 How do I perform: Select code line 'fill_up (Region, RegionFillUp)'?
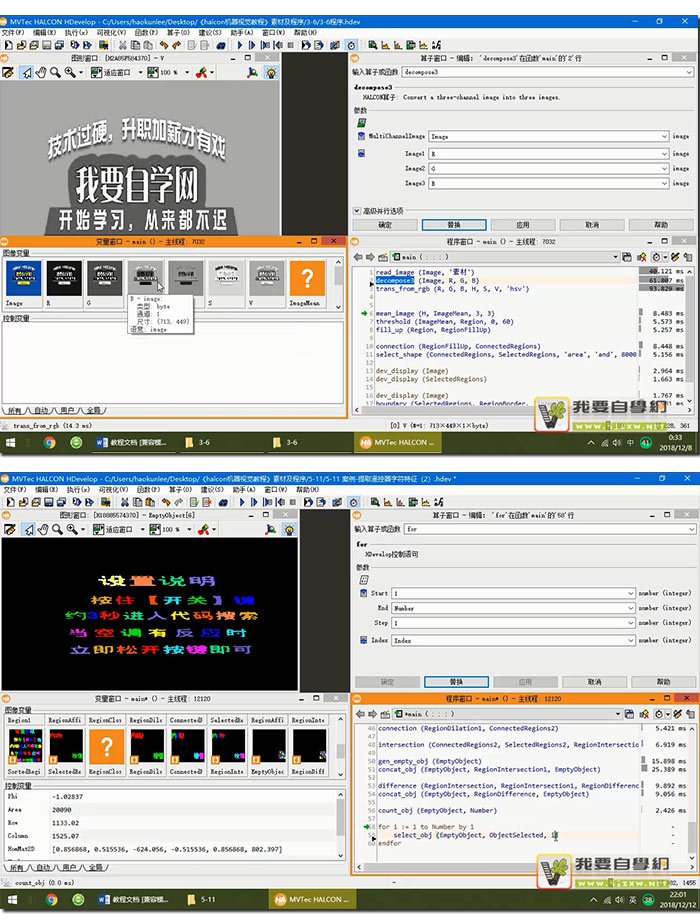[433, 330]
